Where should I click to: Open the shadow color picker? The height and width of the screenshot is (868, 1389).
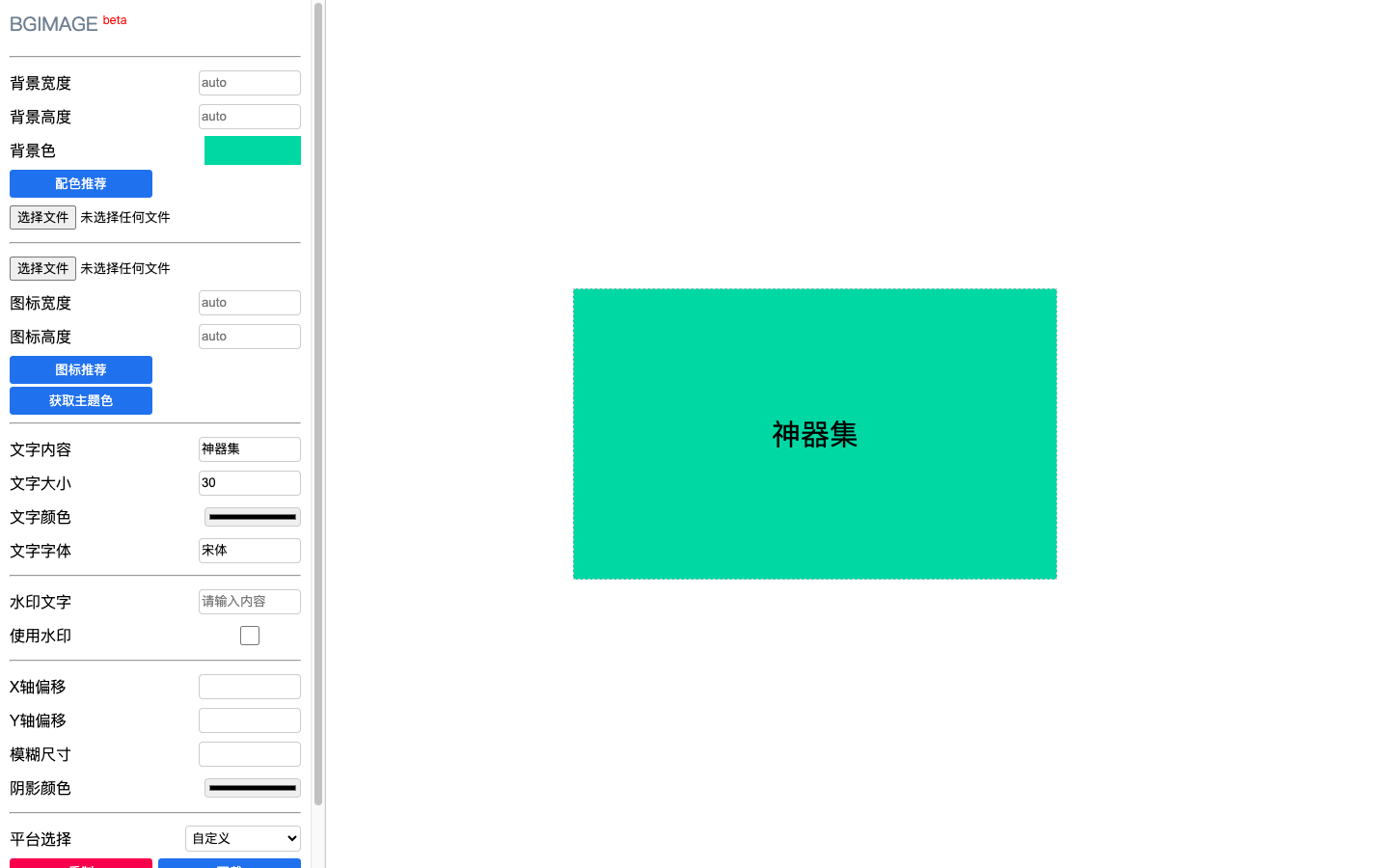[252, 788]
